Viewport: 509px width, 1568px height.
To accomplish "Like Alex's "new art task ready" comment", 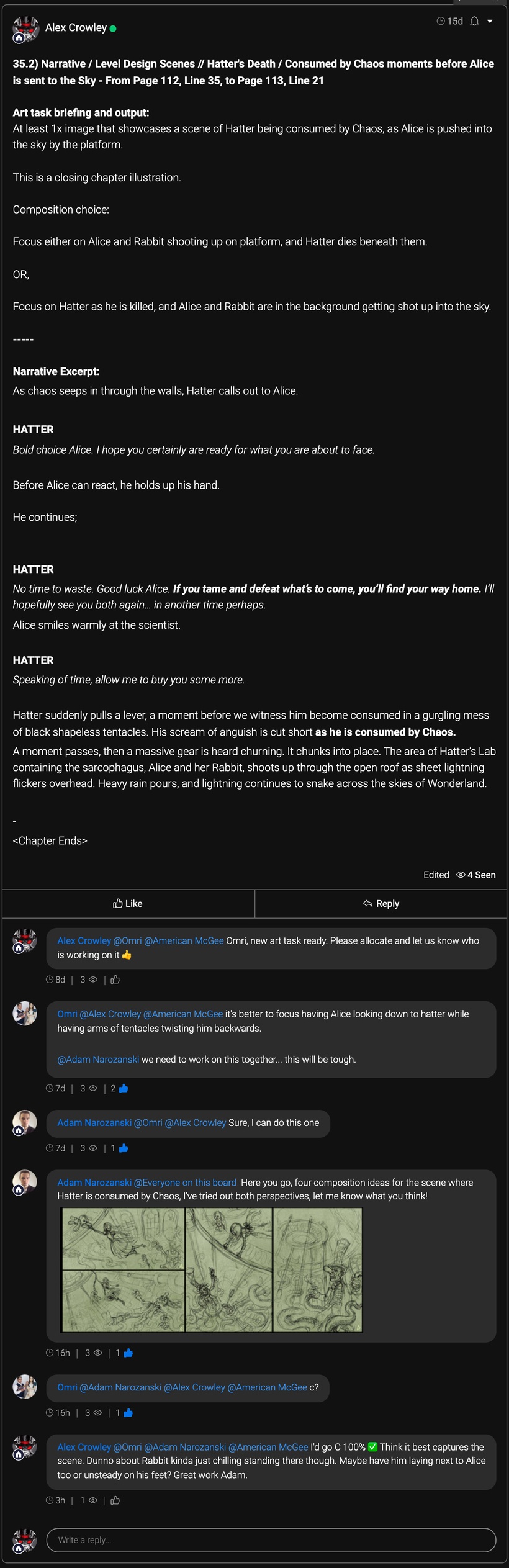I will click(x=115, y=980).
